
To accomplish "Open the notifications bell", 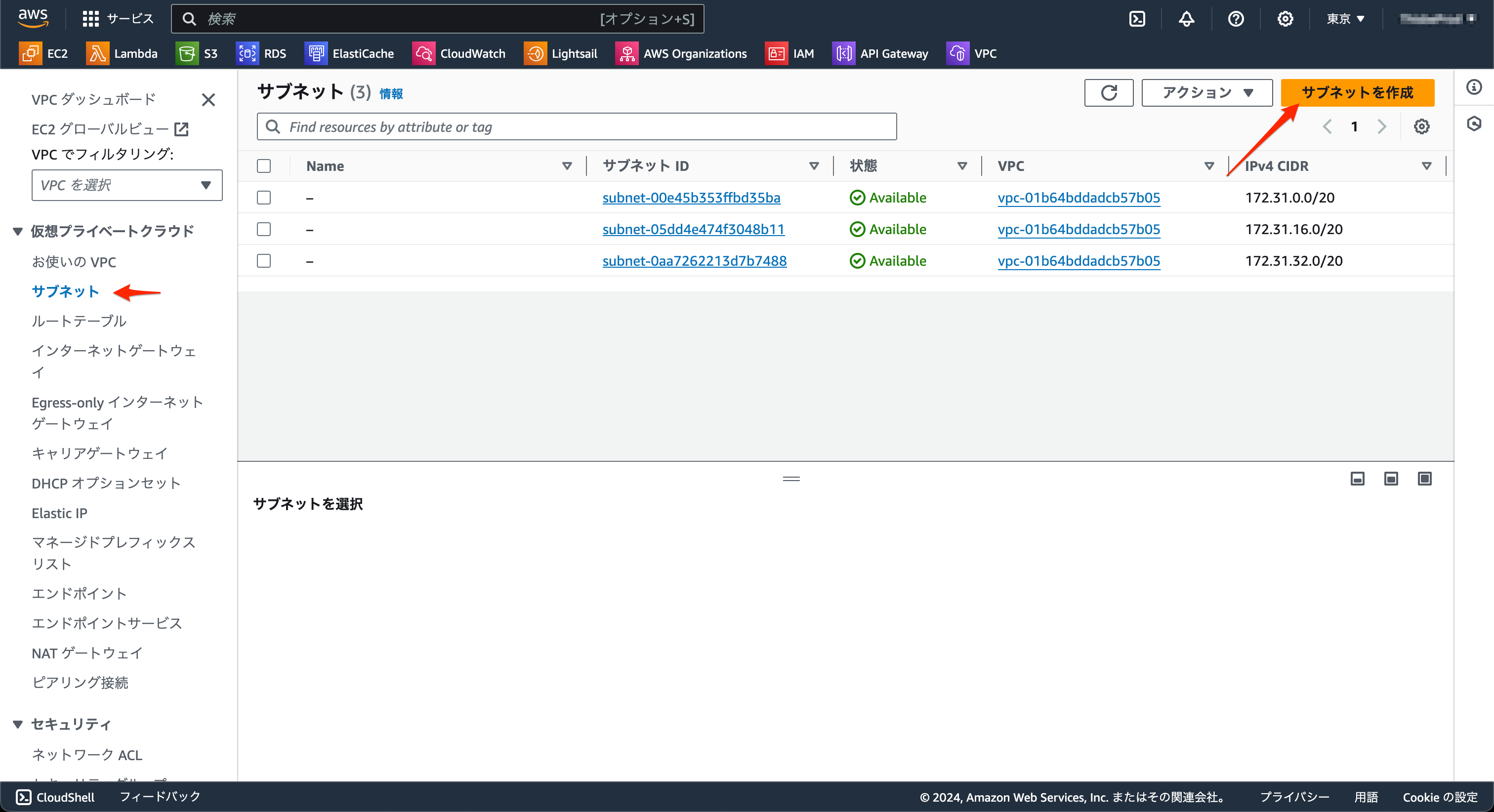I will click(x=1186, y=19).
